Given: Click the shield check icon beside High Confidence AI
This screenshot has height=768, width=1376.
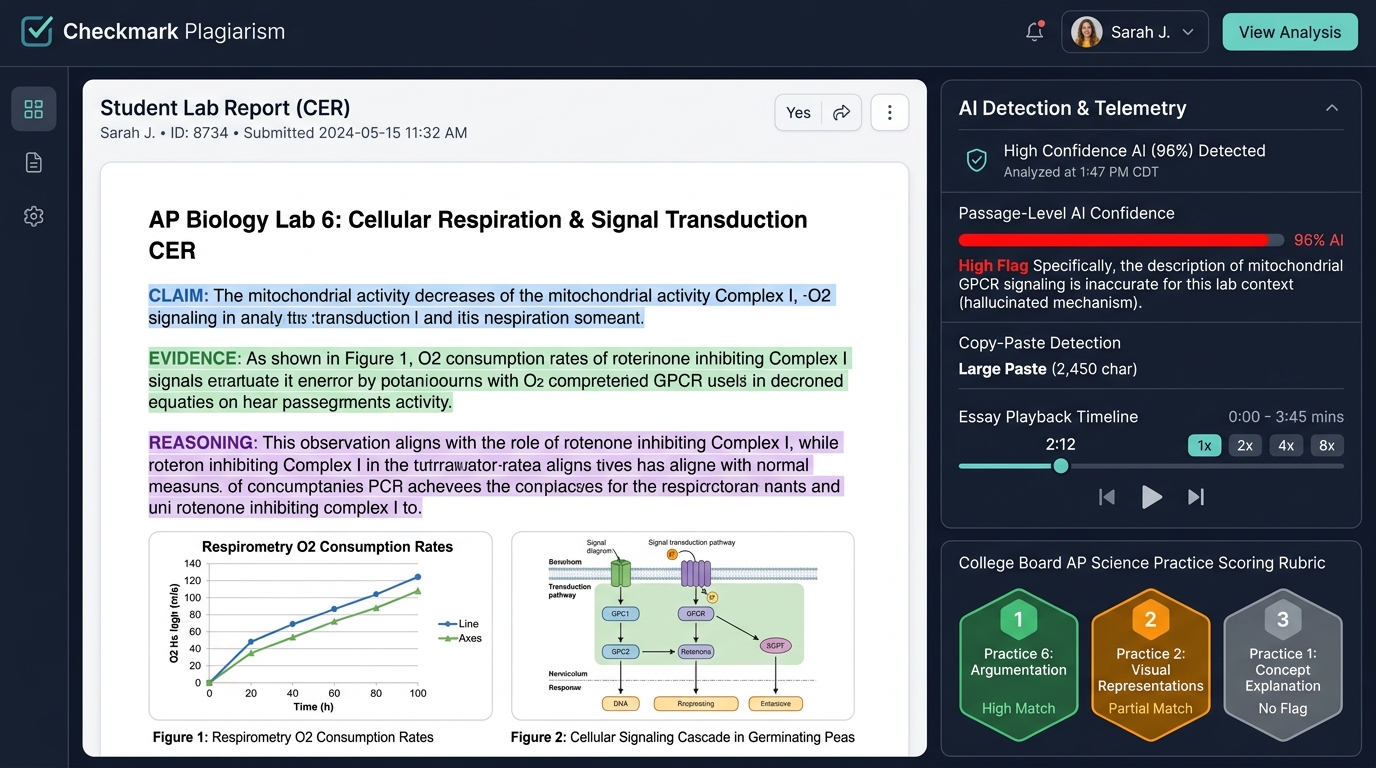Looking at the screenshot, I should tap(977, 160).
